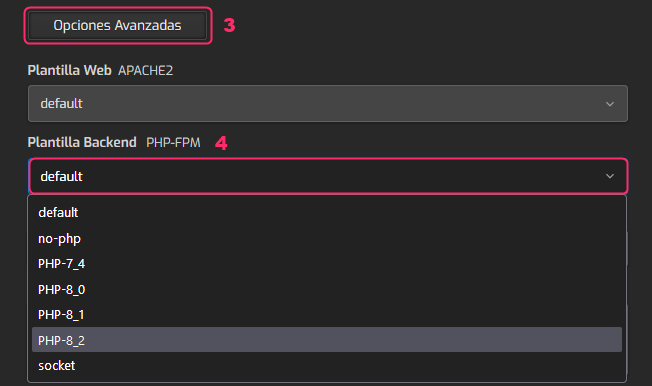Open the Plantilla Web dropdown
Viewport: 652px width, 386px height.
[x=328, y=104]
